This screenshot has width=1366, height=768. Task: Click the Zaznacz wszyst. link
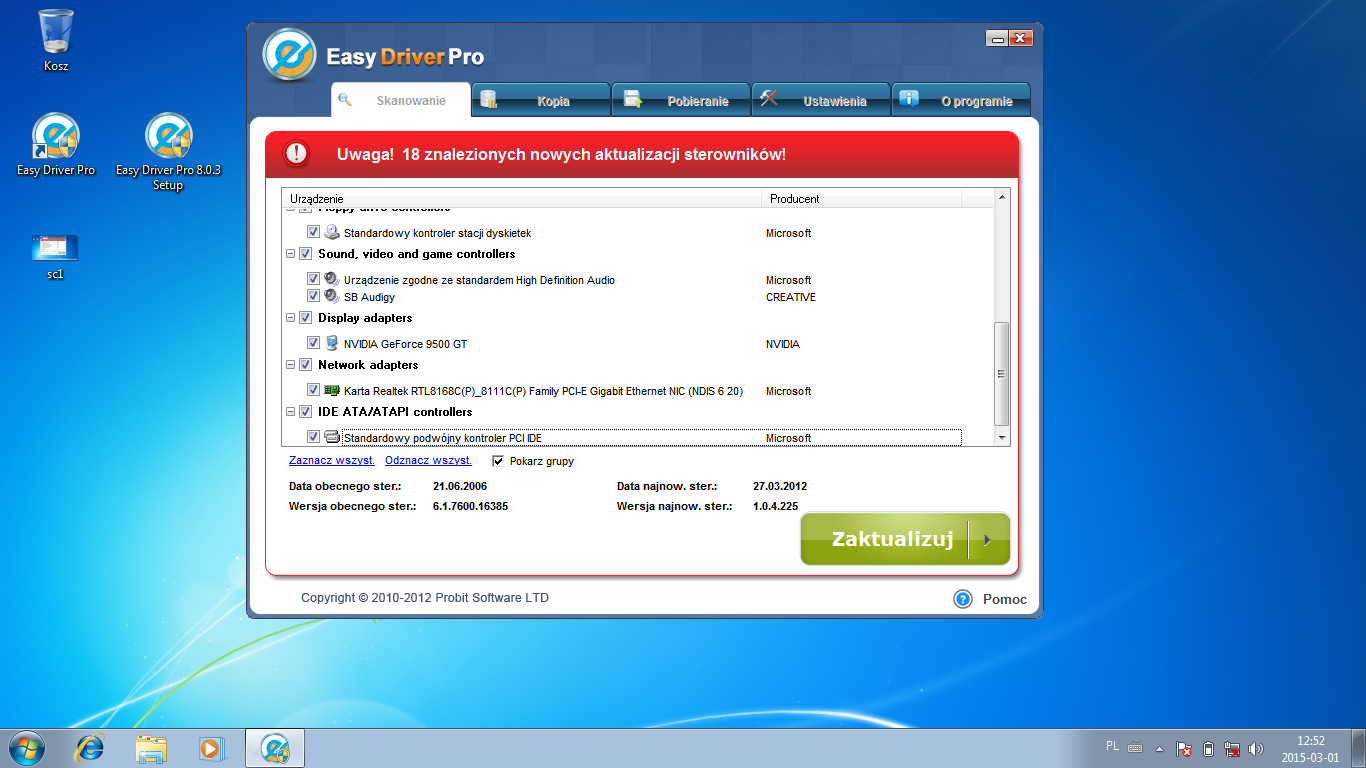332,460
